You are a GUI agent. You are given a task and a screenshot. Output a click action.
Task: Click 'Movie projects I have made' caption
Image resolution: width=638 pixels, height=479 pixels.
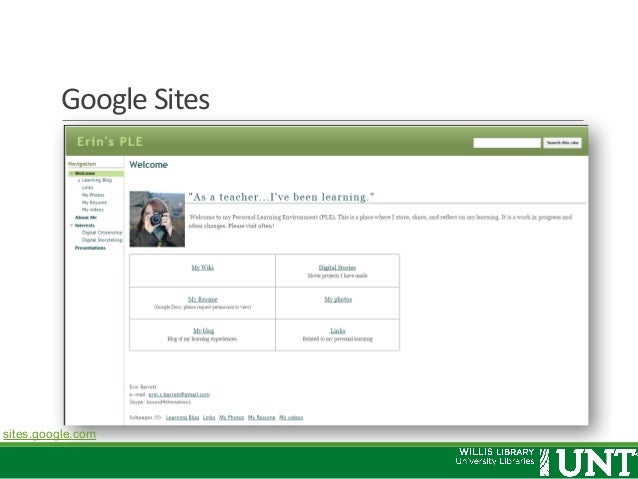click(337, 276)
